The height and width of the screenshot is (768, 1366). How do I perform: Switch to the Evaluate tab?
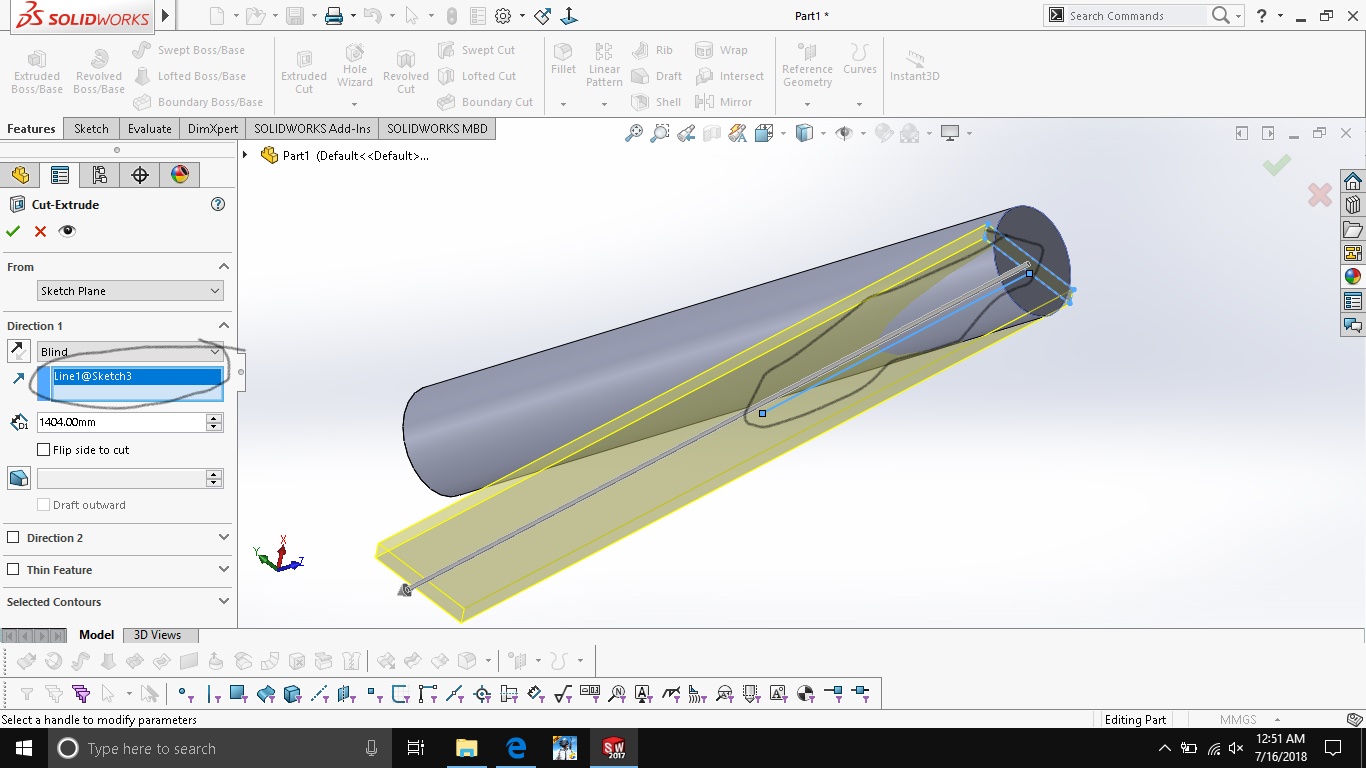tap(149, 129)
